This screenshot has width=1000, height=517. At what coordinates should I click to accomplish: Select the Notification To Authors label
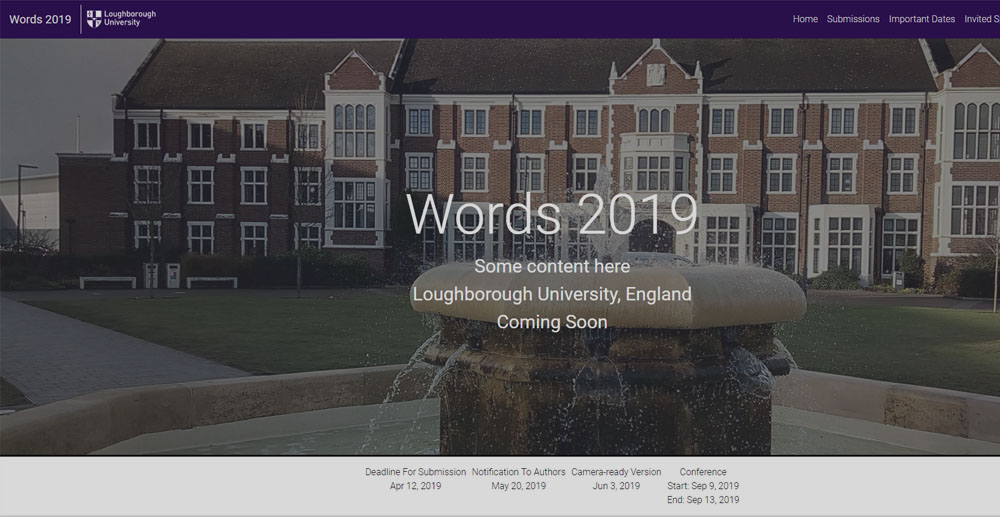click(x=518, y=472)
